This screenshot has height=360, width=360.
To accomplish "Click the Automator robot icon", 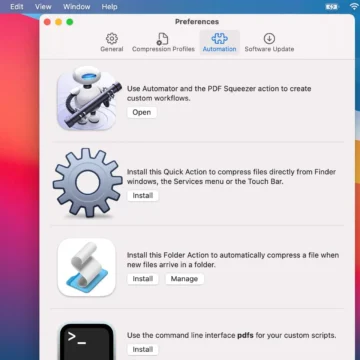I will pos(89,98).
